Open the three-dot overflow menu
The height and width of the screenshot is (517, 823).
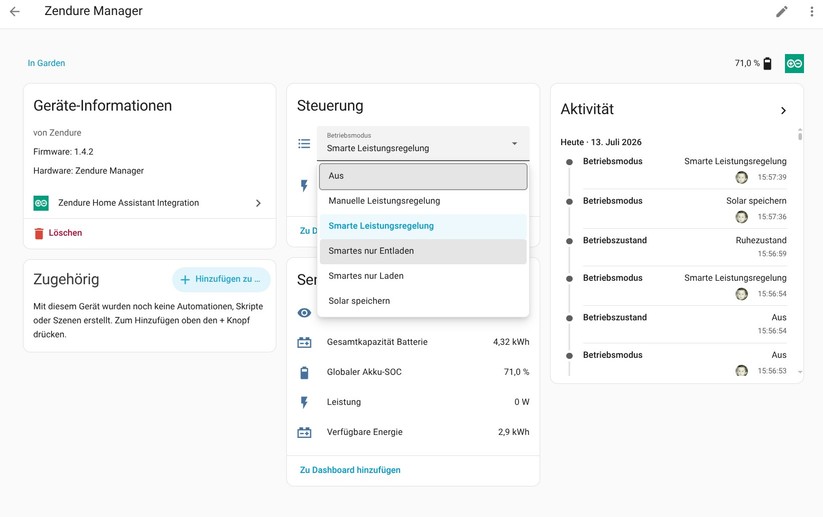811,12
